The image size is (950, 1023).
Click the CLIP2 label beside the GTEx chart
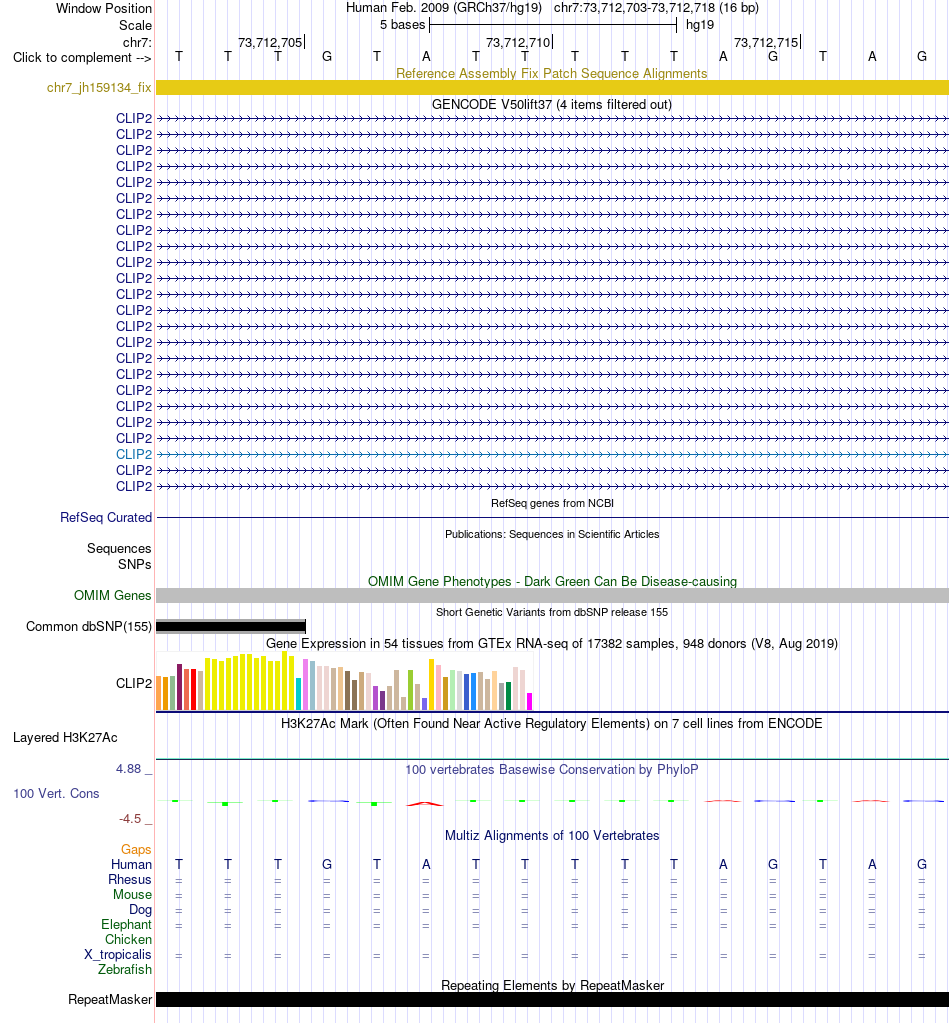coord(134,683)
